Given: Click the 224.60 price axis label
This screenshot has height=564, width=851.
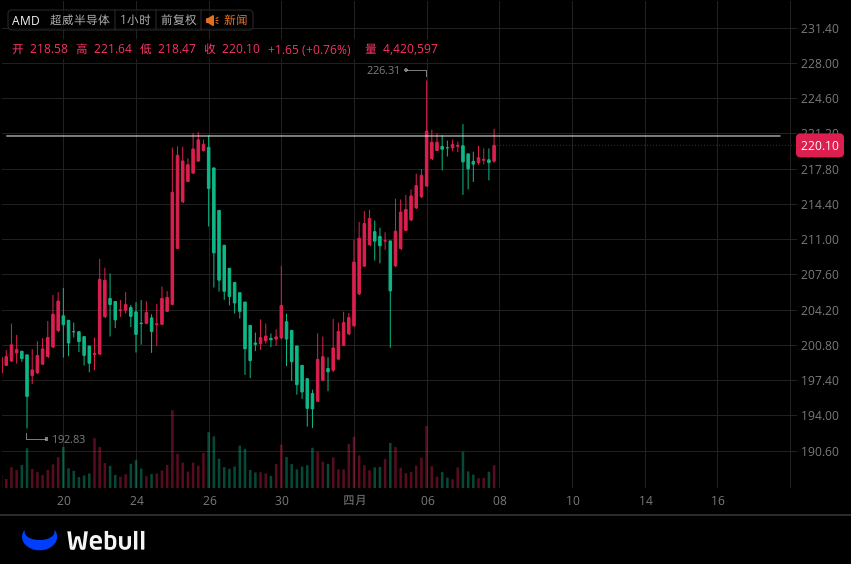Looking at the screenshot, I should [820, 99].
